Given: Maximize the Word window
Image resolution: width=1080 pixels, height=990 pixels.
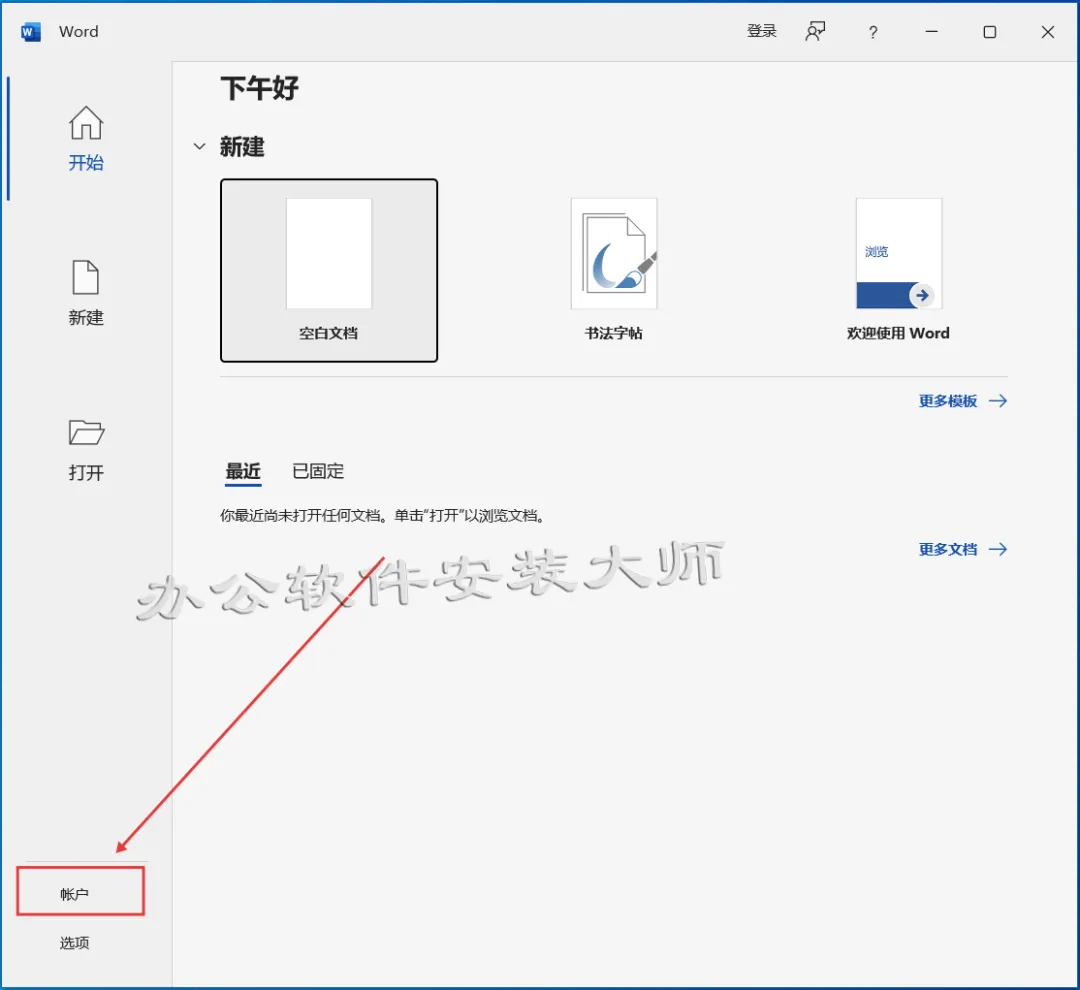Looking at the screenshot, I should click(x=990, y=32).
